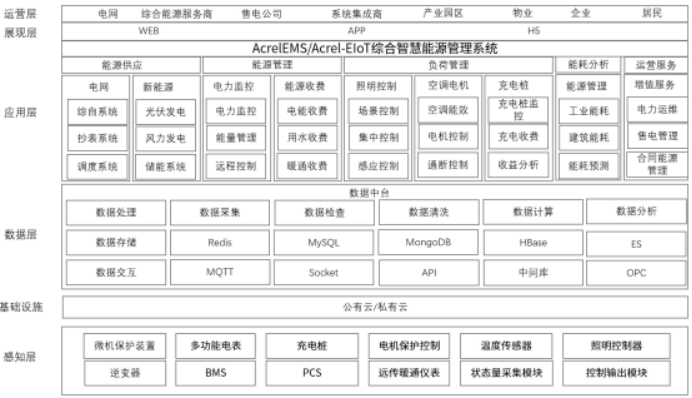The width and height of the screenshot is (692, 398).
Task: Click the 能源收费 column header
Action: 305,86
